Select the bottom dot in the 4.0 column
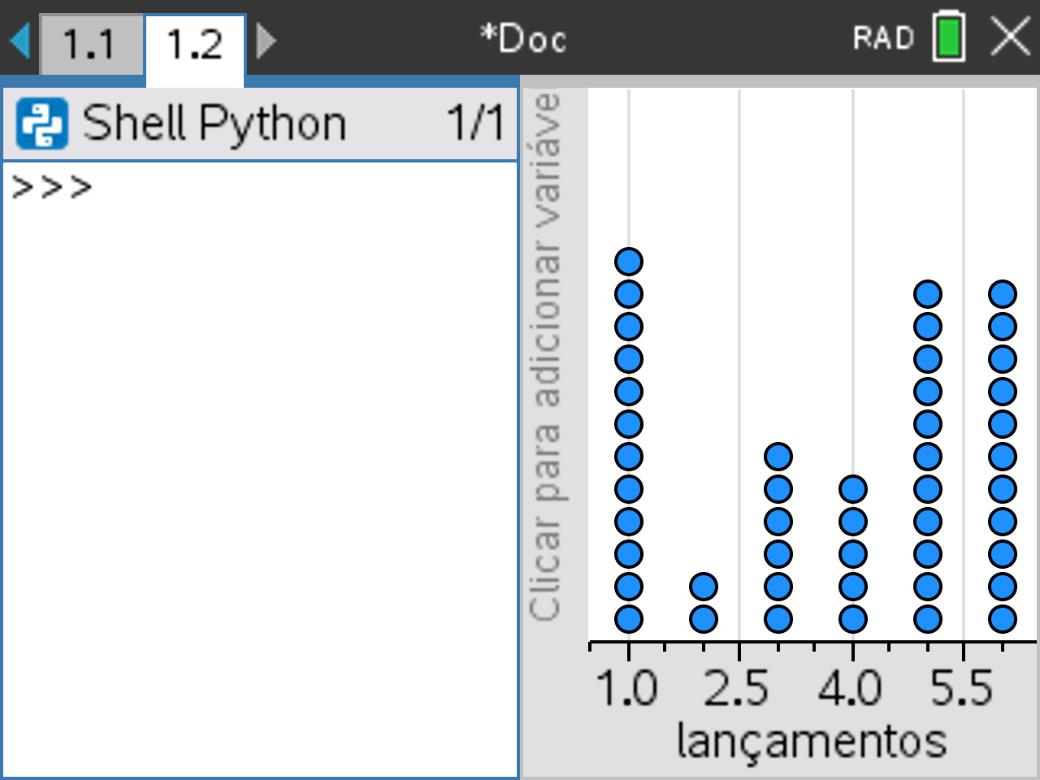The image size is (1040, 780). coord(853,619)
